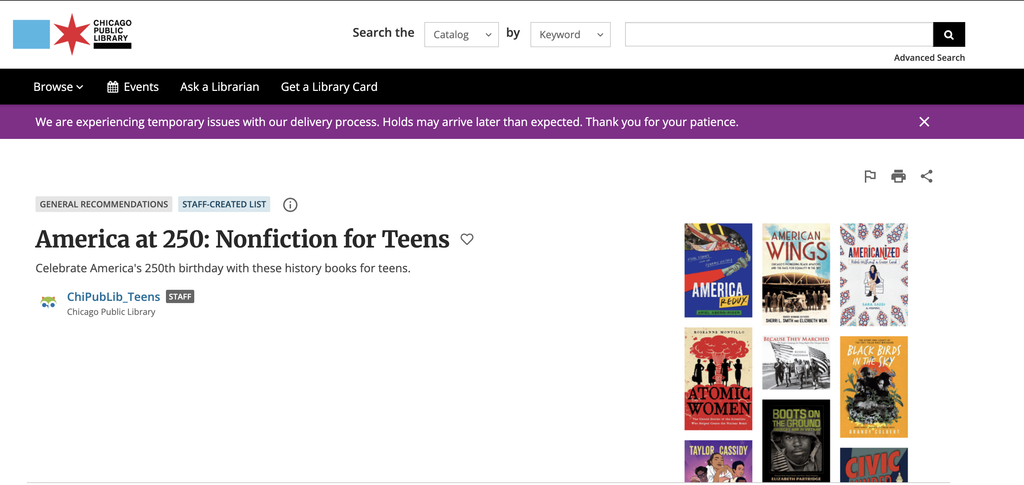The width and height of the screenshot is (1024, 485).
Task: Expand the Browse menu
Action: 59,87
